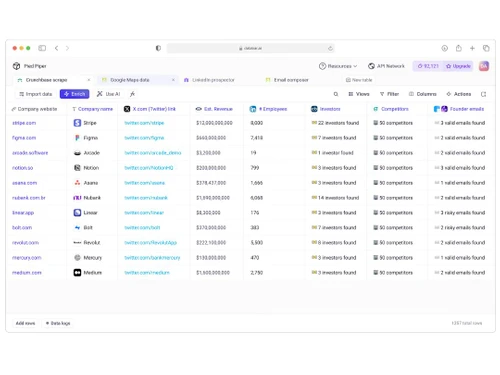Show the browser tab overview icon

point(486,48)
